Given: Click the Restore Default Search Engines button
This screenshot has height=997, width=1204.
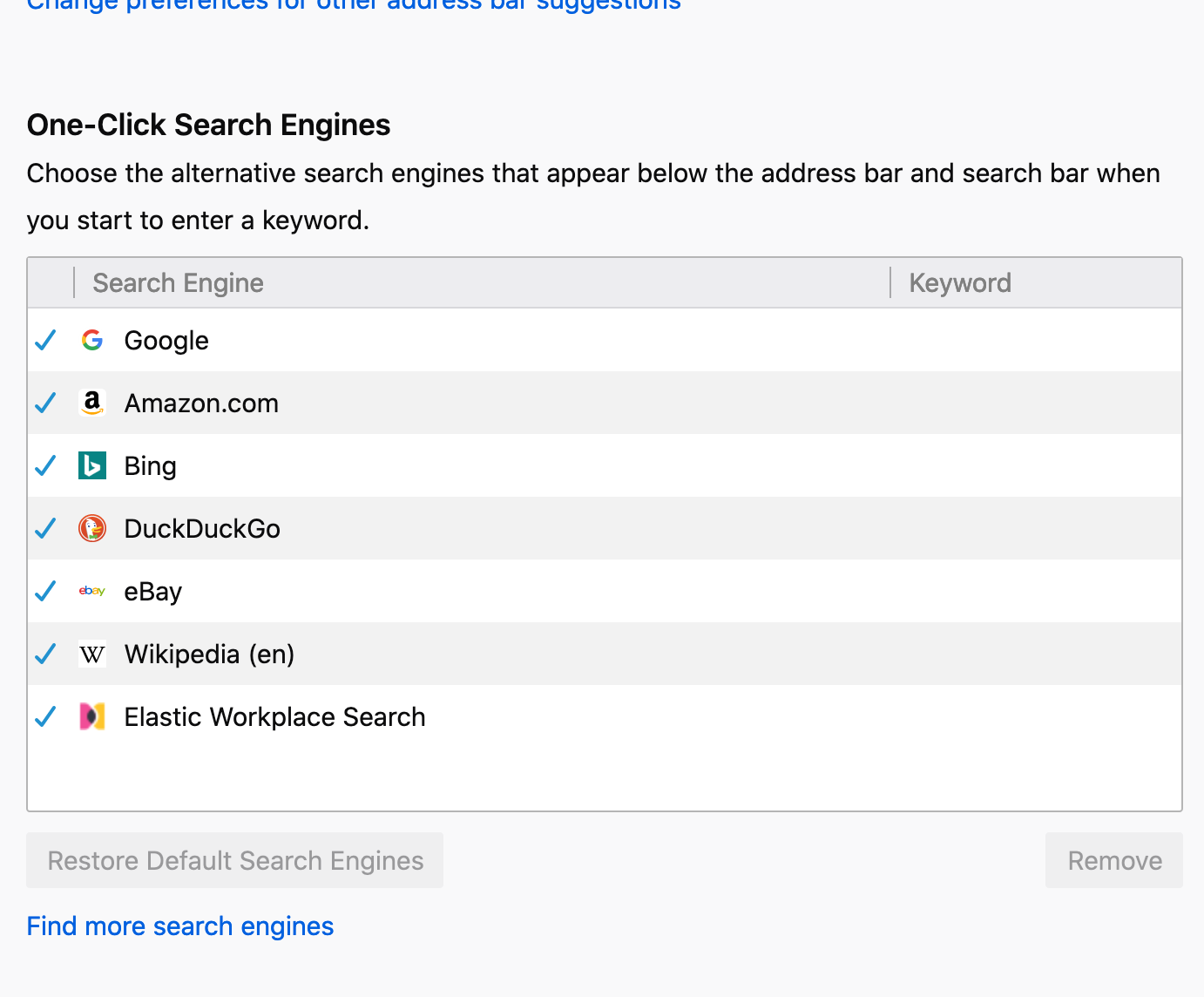Looking at the screenshot, I should click(234, 860).
